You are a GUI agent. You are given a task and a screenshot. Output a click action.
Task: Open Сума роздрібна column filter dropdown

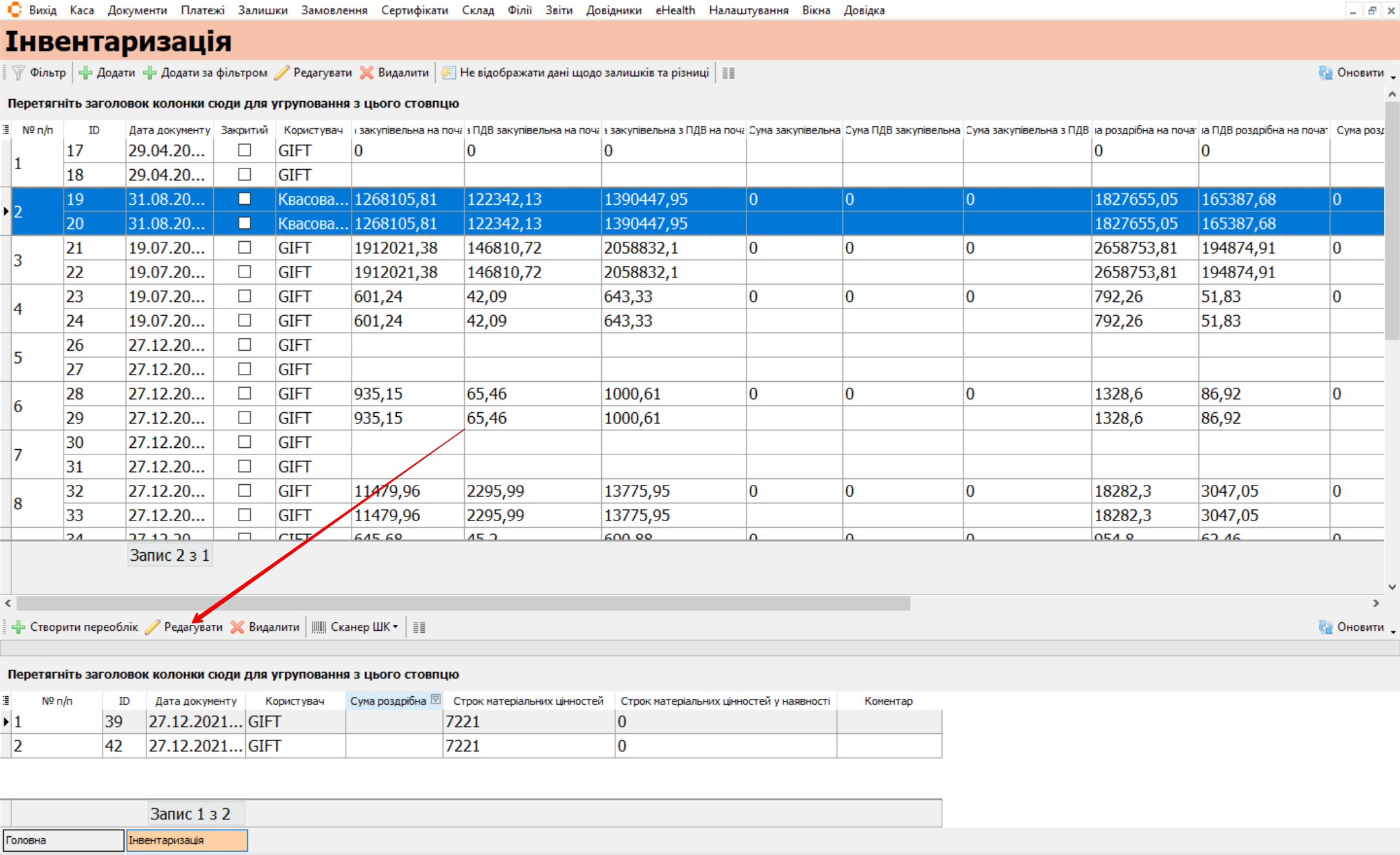click(436, 699)
